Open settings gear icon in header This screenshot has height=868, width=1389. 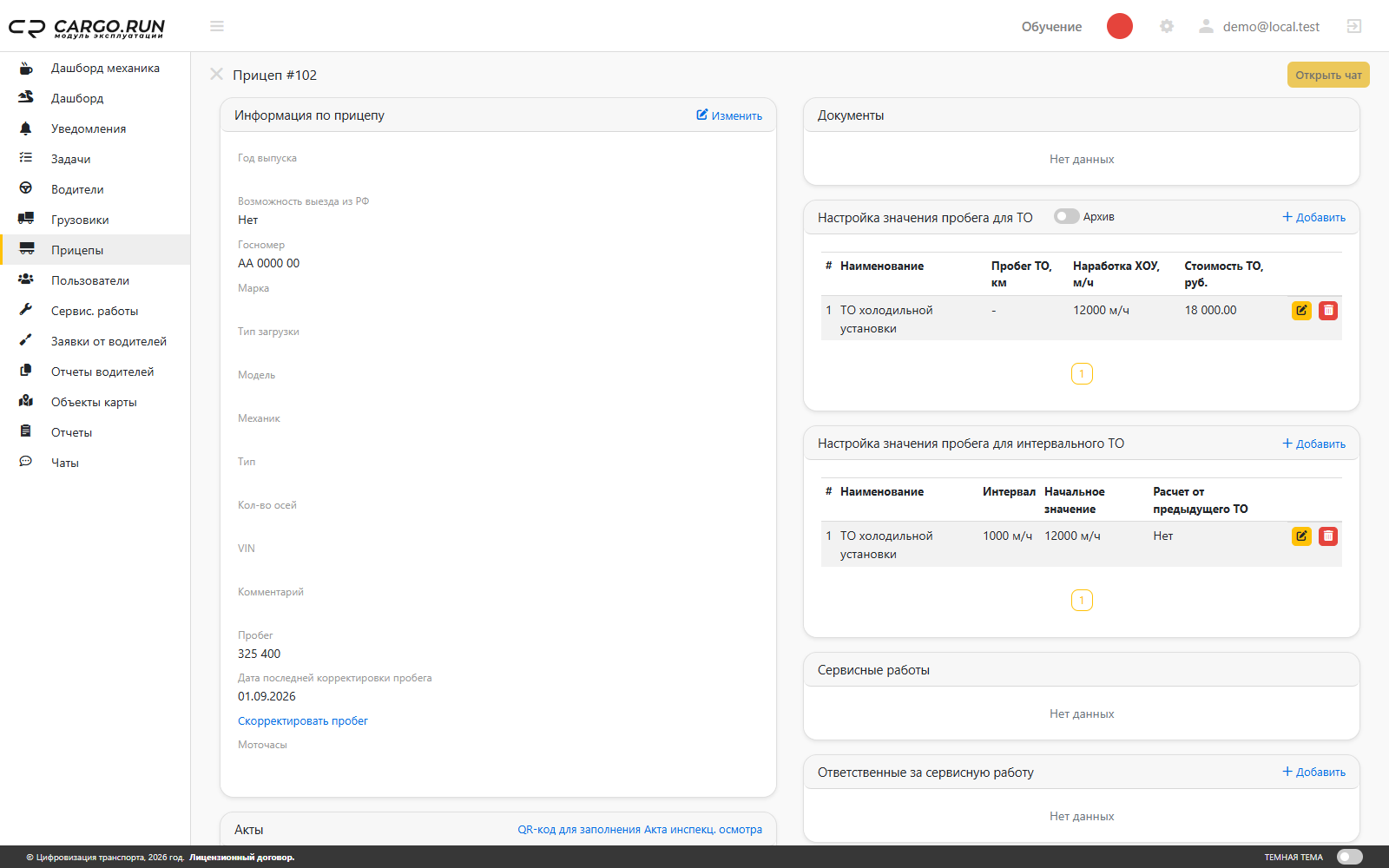pyautogui.click(x=1167, y=26)
